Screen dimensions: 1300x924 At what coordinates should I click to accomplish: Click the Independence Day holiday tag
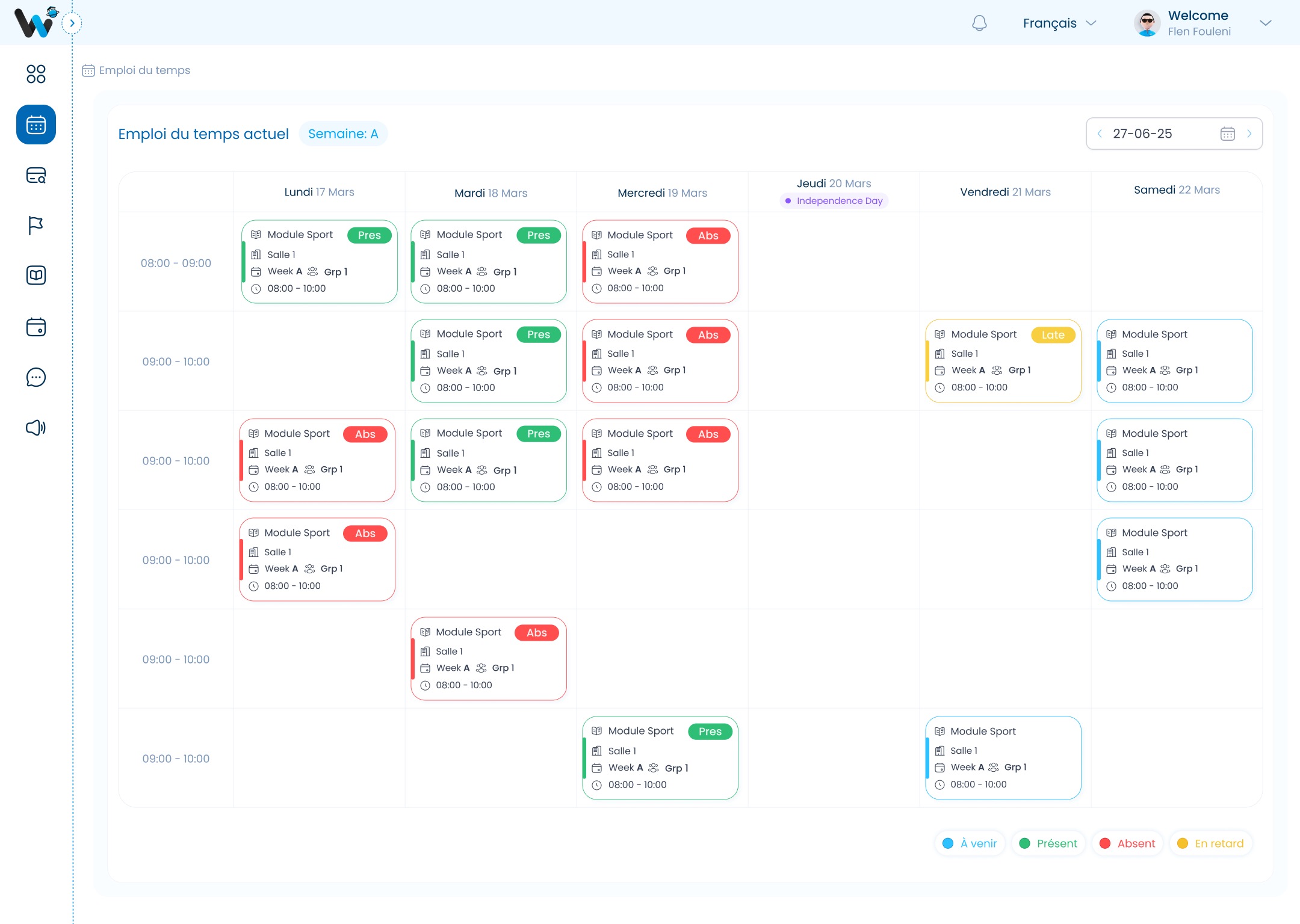(834, 201)
